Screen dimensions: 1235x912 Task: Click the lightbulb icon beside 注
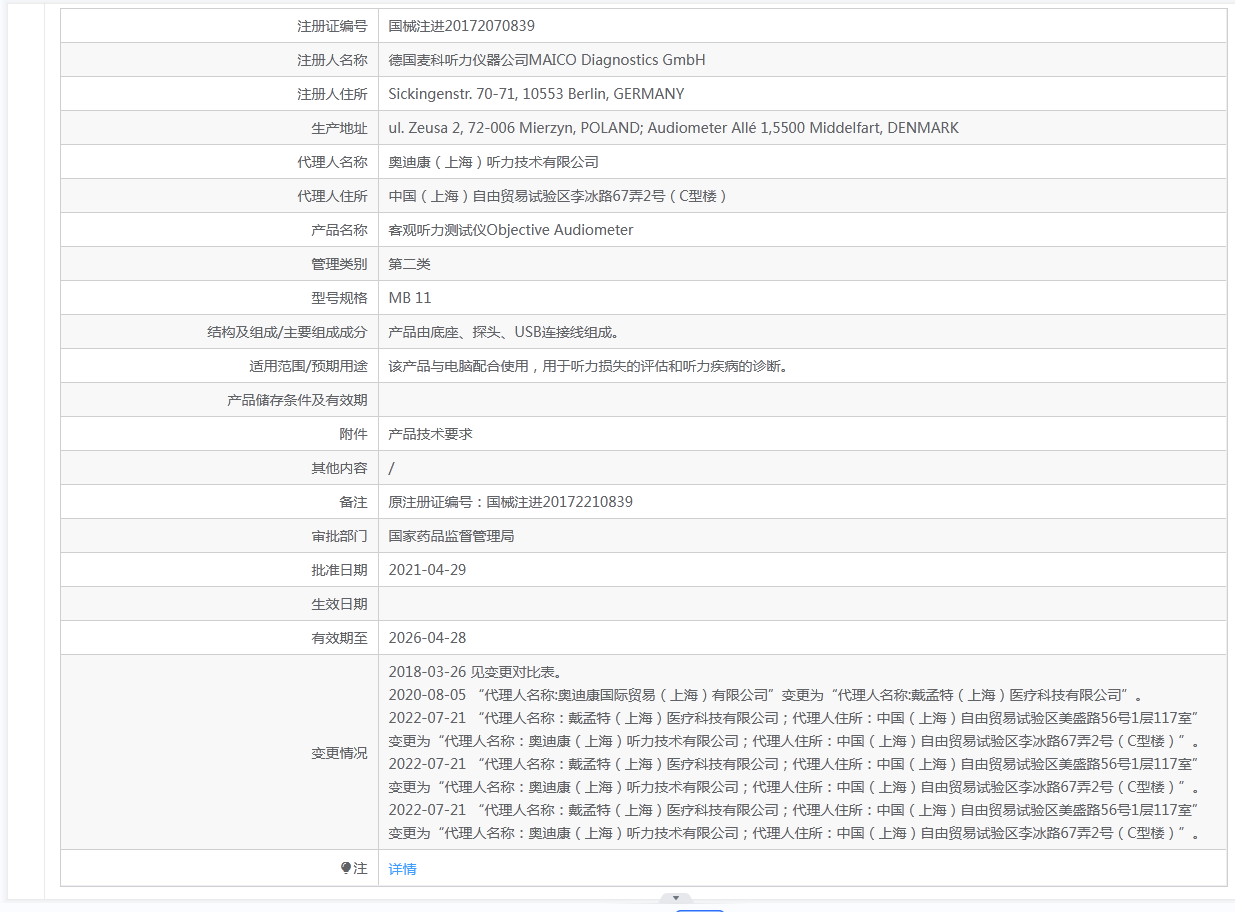point(346,868)
